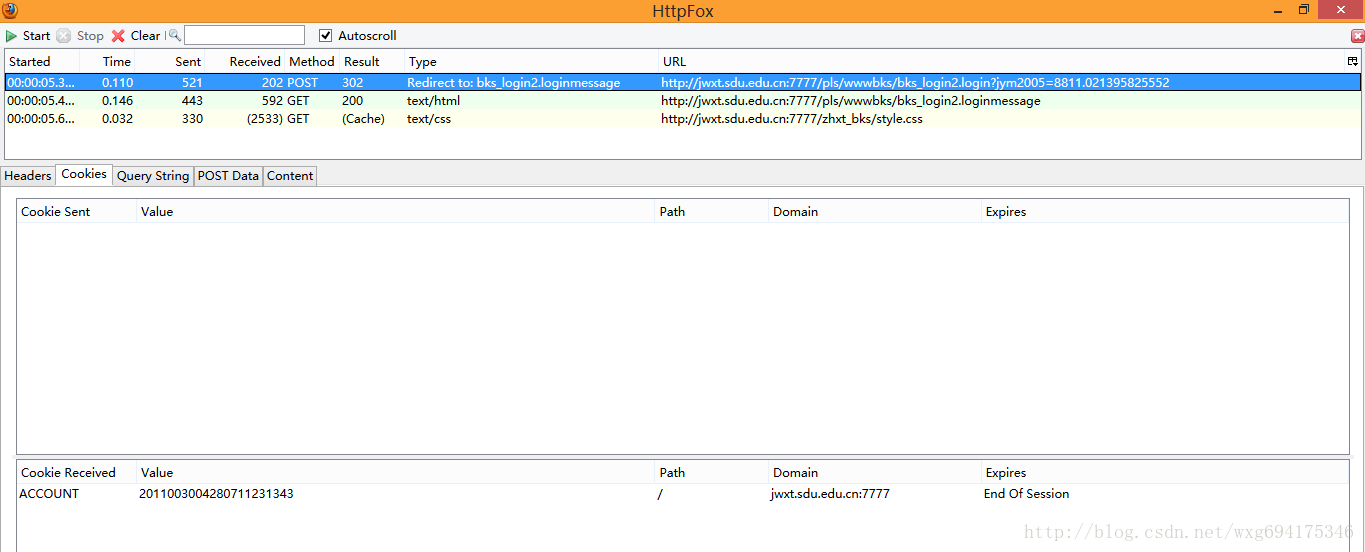Screen dimensions: 1365x552
Task: Switch to the POST Data tab
Action: (x=228, y=175)
